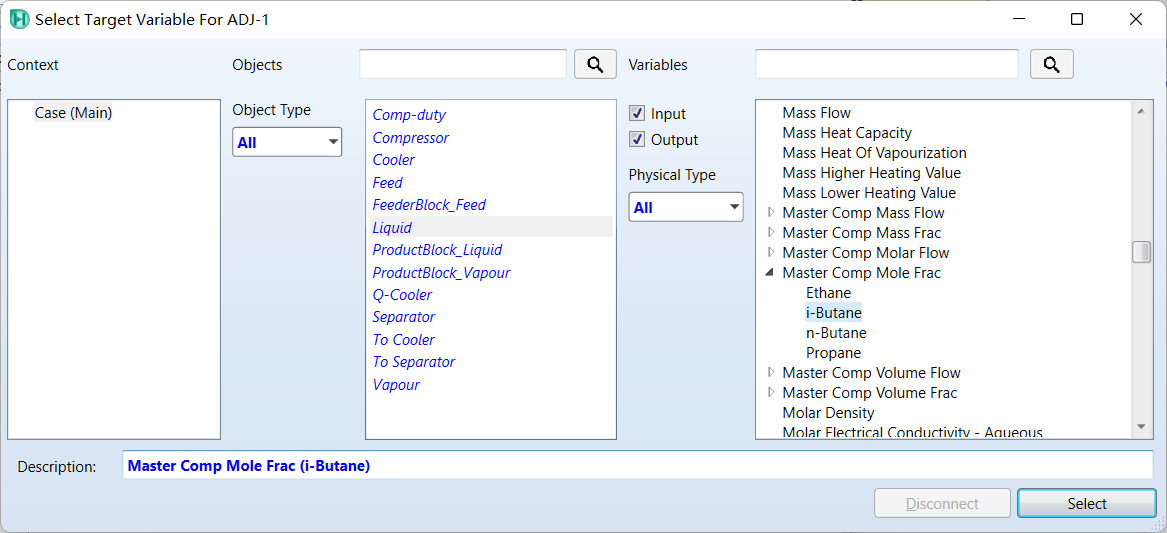
Task: Select the Q-Cooler object
Action: [402, 295]
